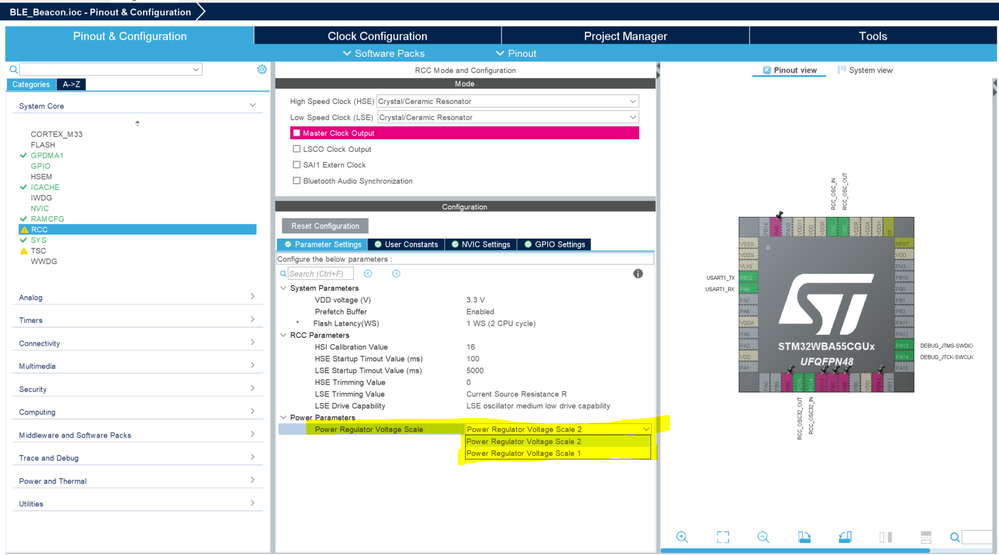999x555 pixels.
Task: Check SAI1 Extern Clock option
Action: 296,164
